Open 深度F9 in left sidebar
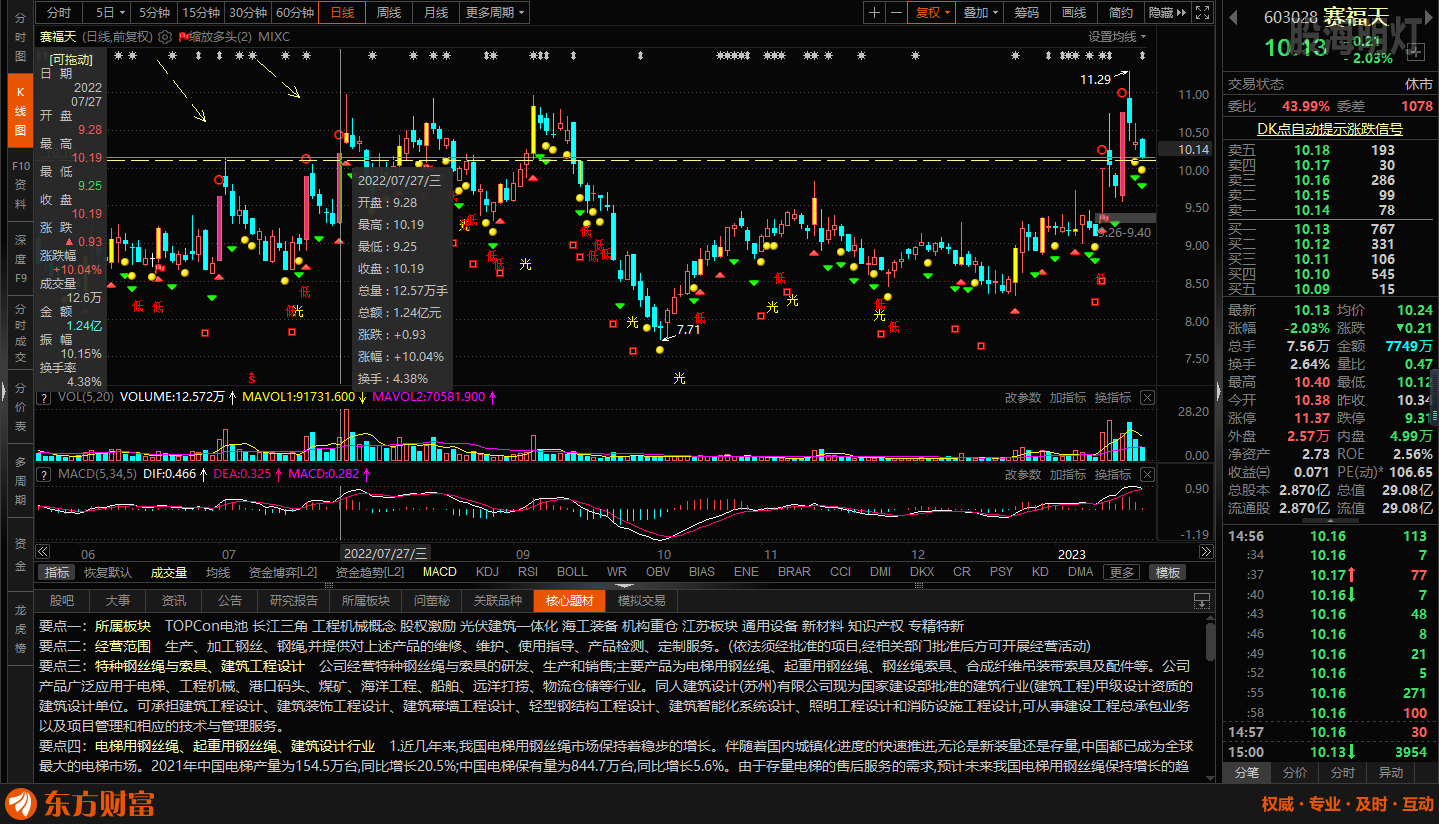This screenshot has width=1439, height=824. pos(20,258)
